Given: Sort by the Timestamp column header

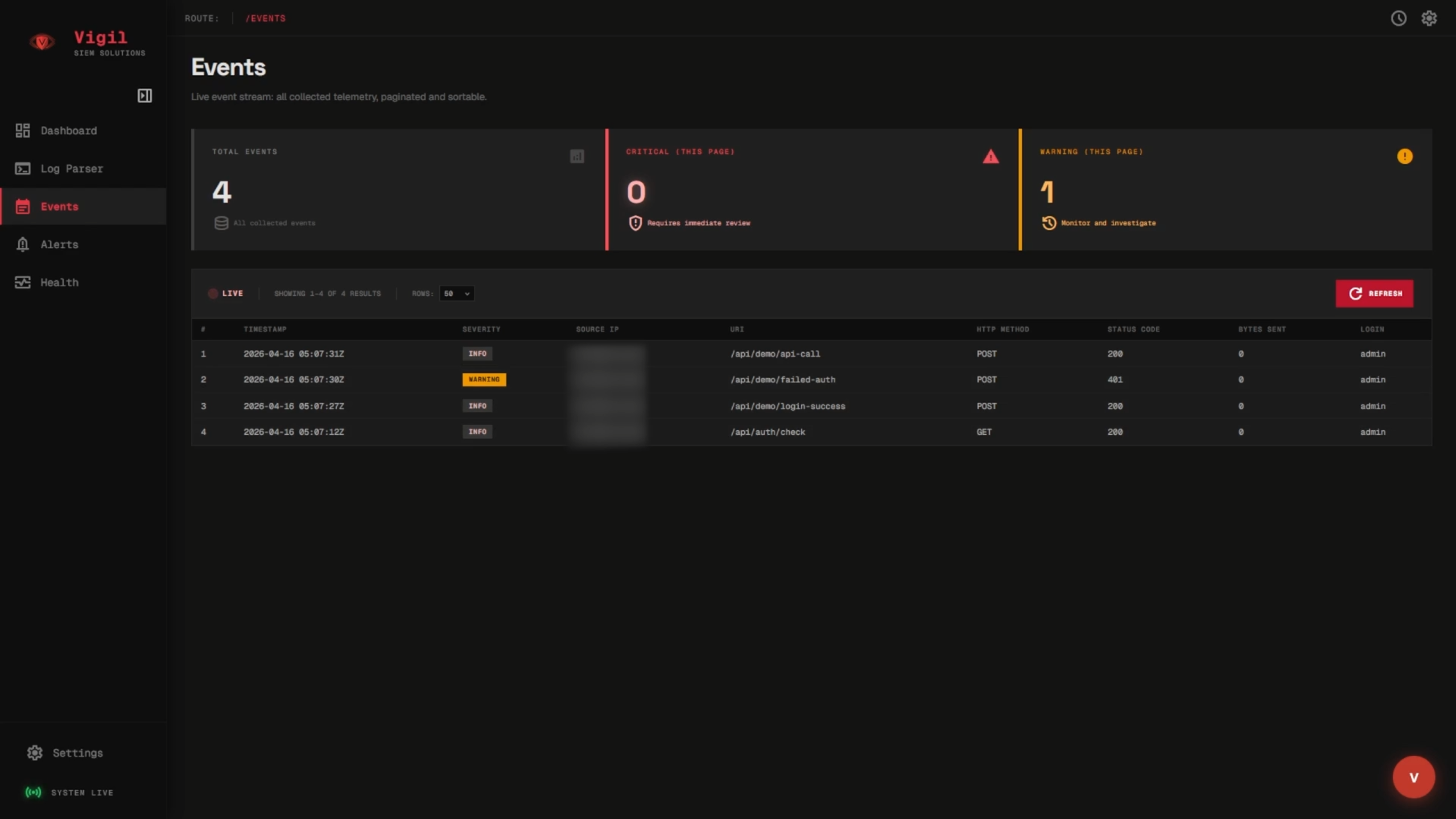Looking at the screenshot, I should [x=265, y=330].
